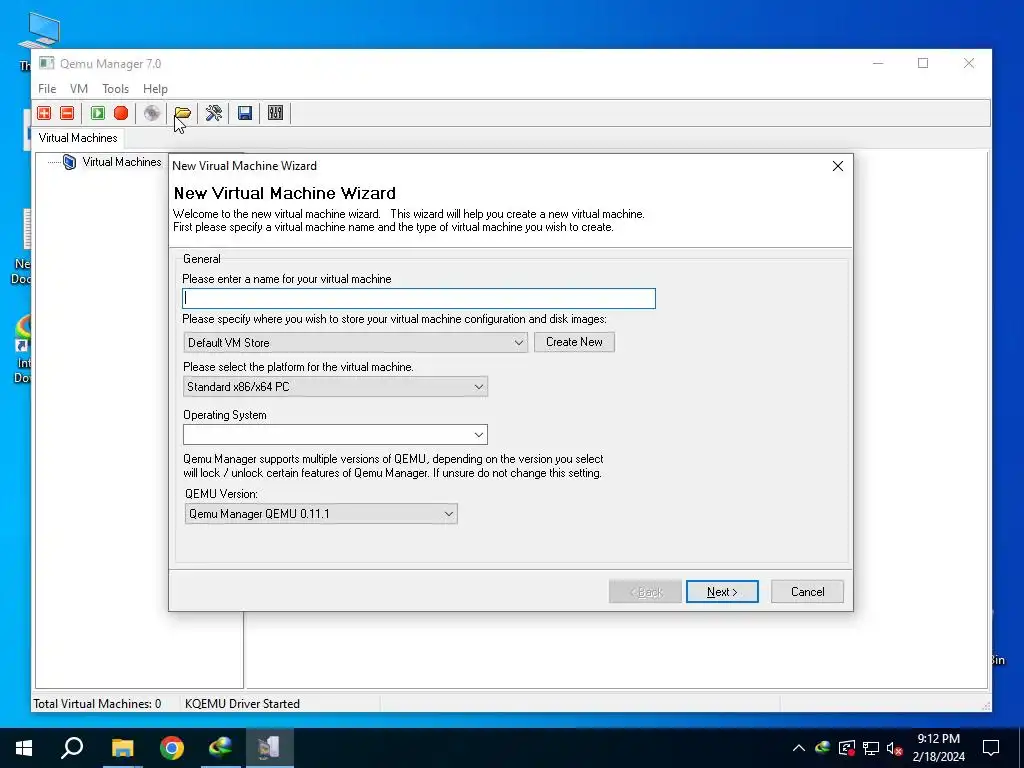Click the Qemu Manager 7.0 window title icon
The width and height of the screenshot is (1024, 768).
click(46, 63)
